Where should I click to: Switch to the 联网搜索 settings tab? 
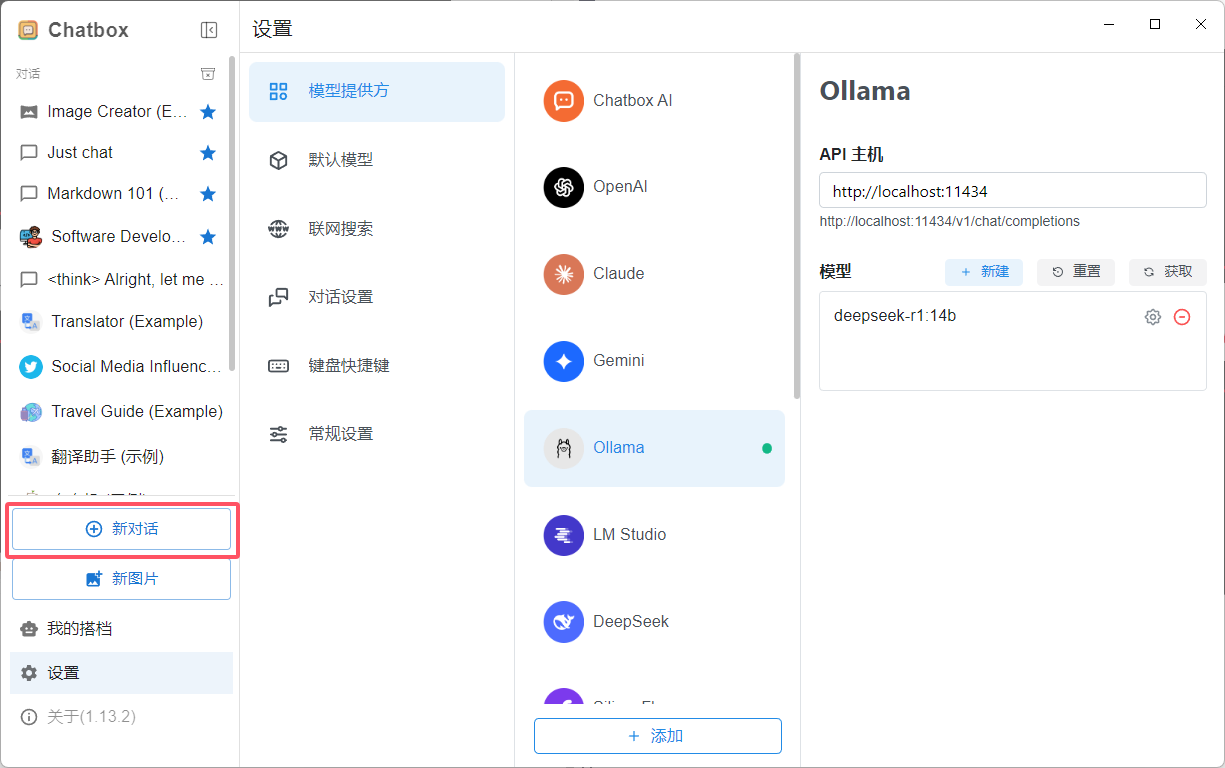(377, 229)
